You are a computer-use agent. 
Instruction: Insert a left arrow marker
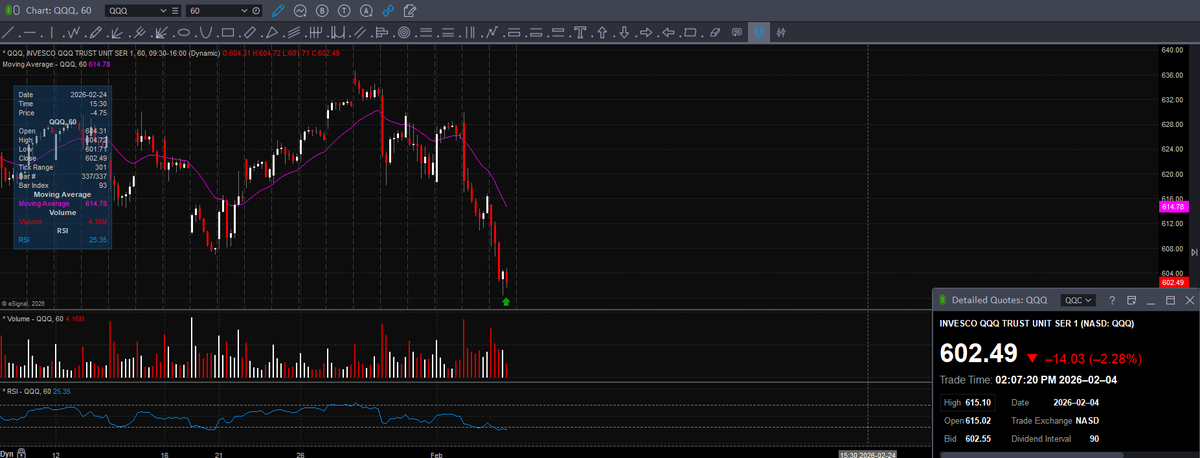[x=668, y=33]
